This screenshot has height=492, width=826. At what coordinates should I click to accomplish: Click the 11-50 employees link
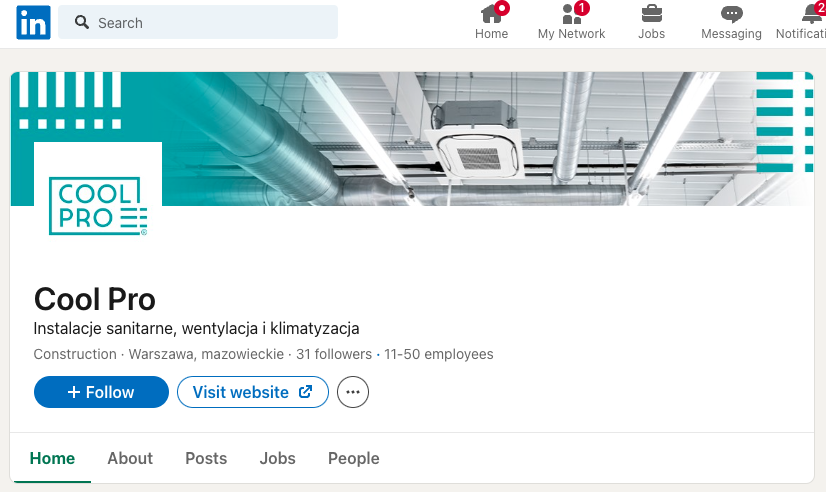tap(439, 354)
